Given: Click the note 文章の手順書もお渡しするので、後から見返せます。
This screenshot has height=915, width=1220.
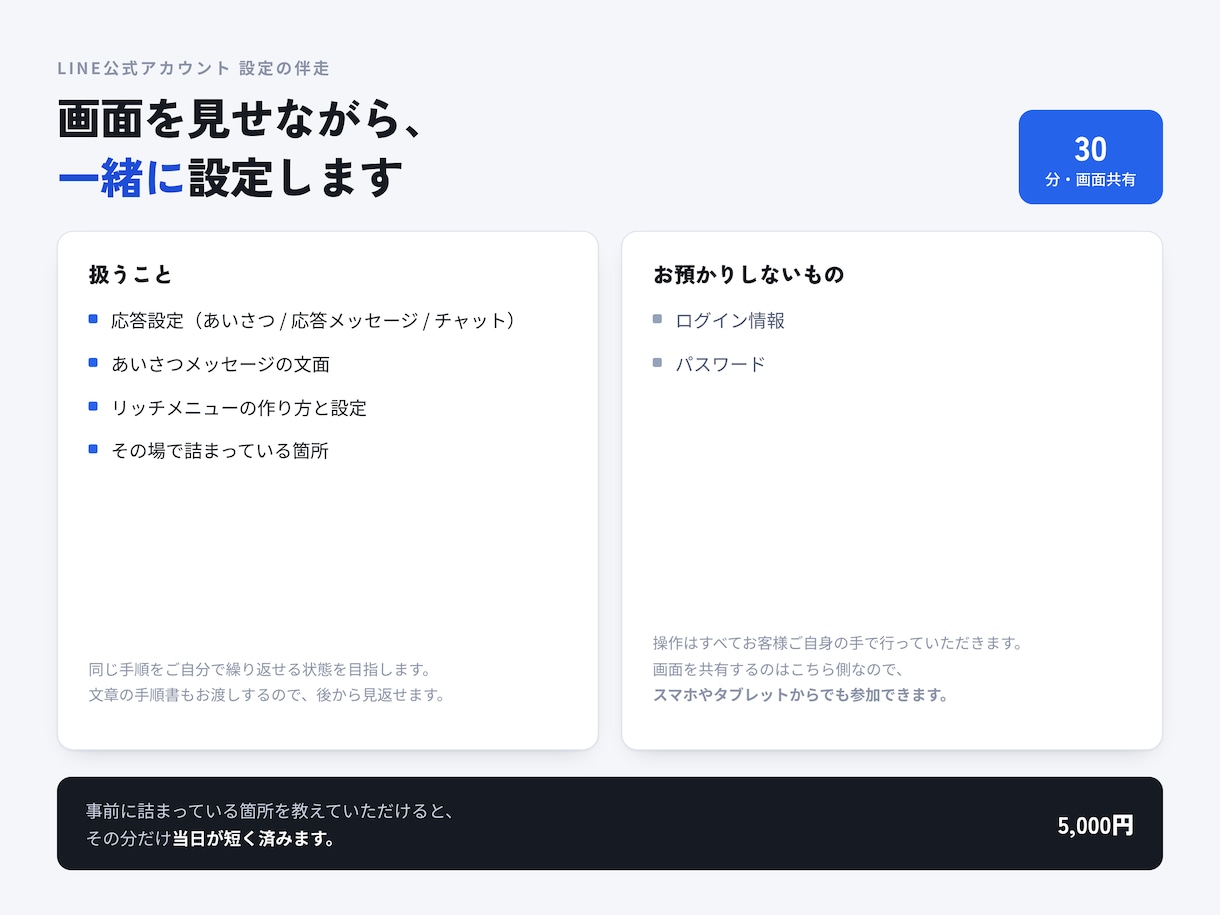Looking at the screenshot, I should coord(267,695).
